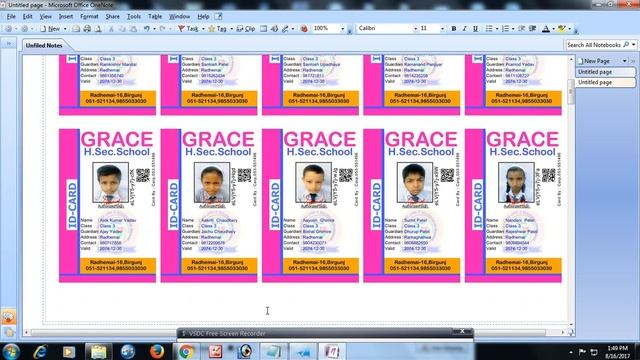Click the Increase Indent icon
The height and width of the screenshot is (360, 640).
(532, 29)
